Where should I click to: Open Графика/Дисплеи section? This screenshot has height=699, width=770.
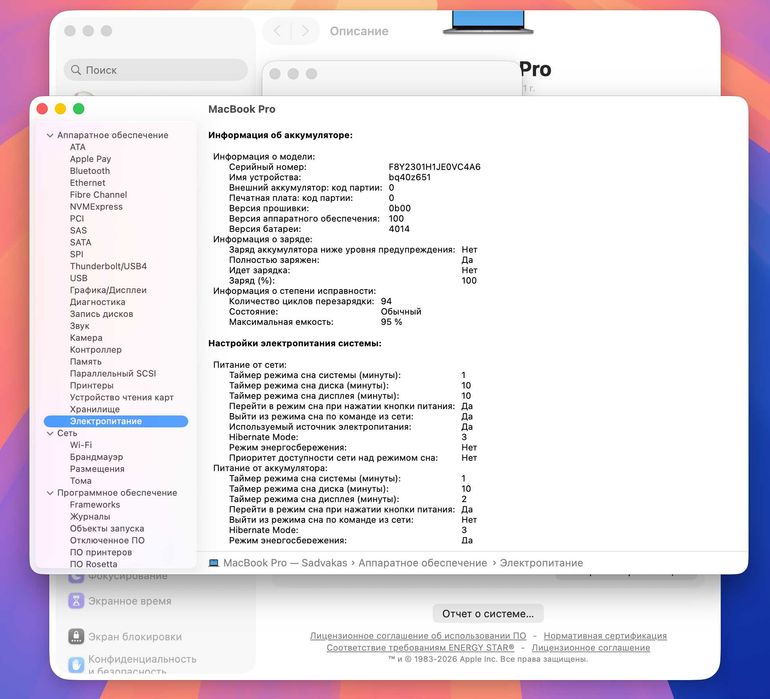click(x=108, y=290)
